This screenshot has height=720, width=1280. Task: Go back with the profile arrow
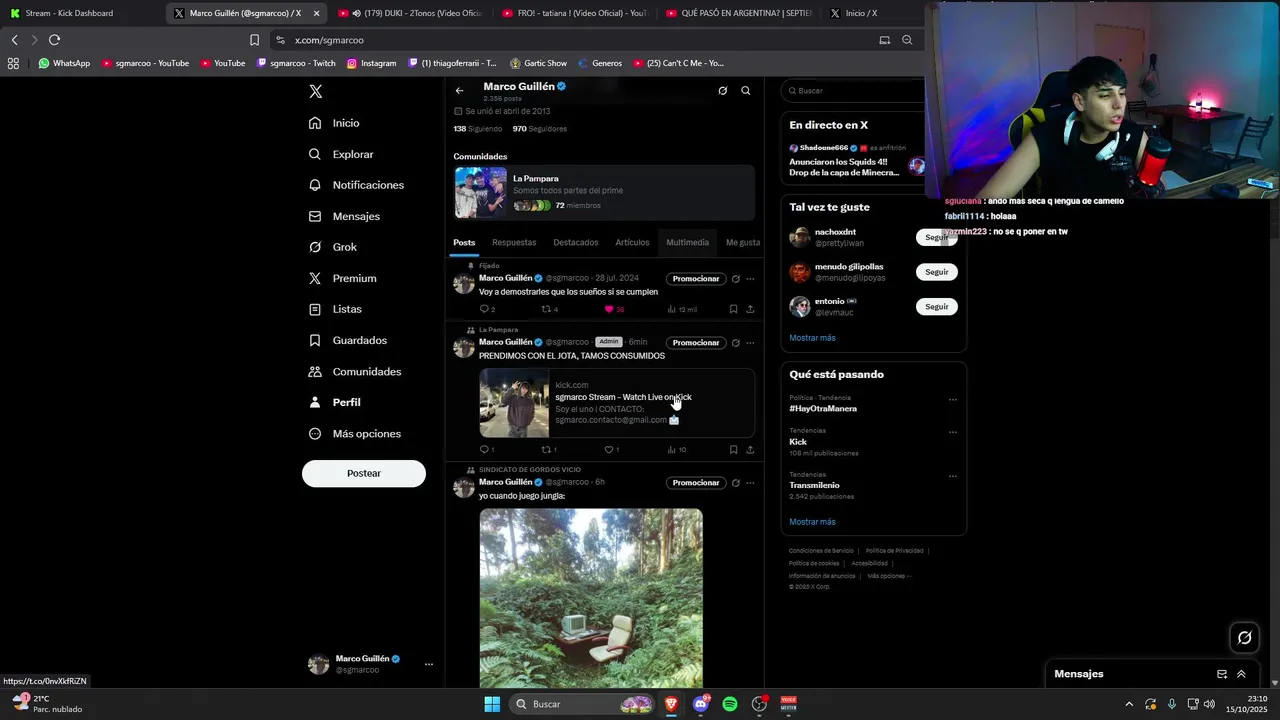coord(459,91)
